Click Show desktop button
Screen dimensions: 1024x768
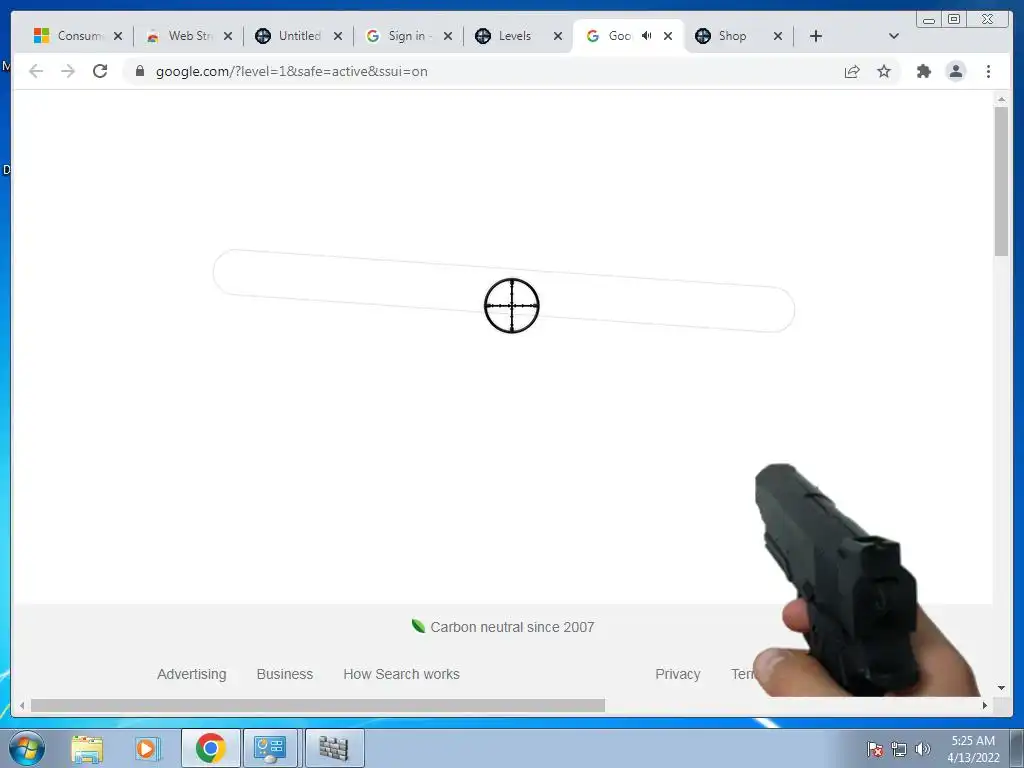click(x=1017, y=748)
